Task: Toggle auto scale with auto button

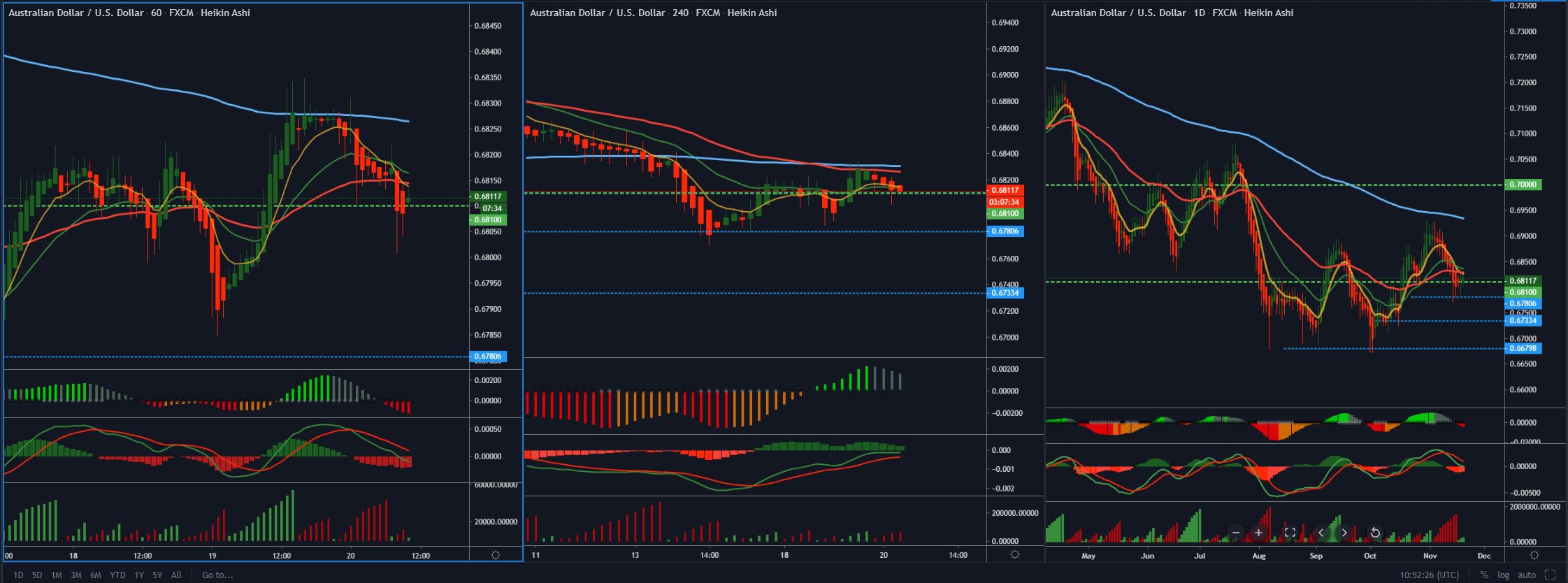Action: 1527,575
